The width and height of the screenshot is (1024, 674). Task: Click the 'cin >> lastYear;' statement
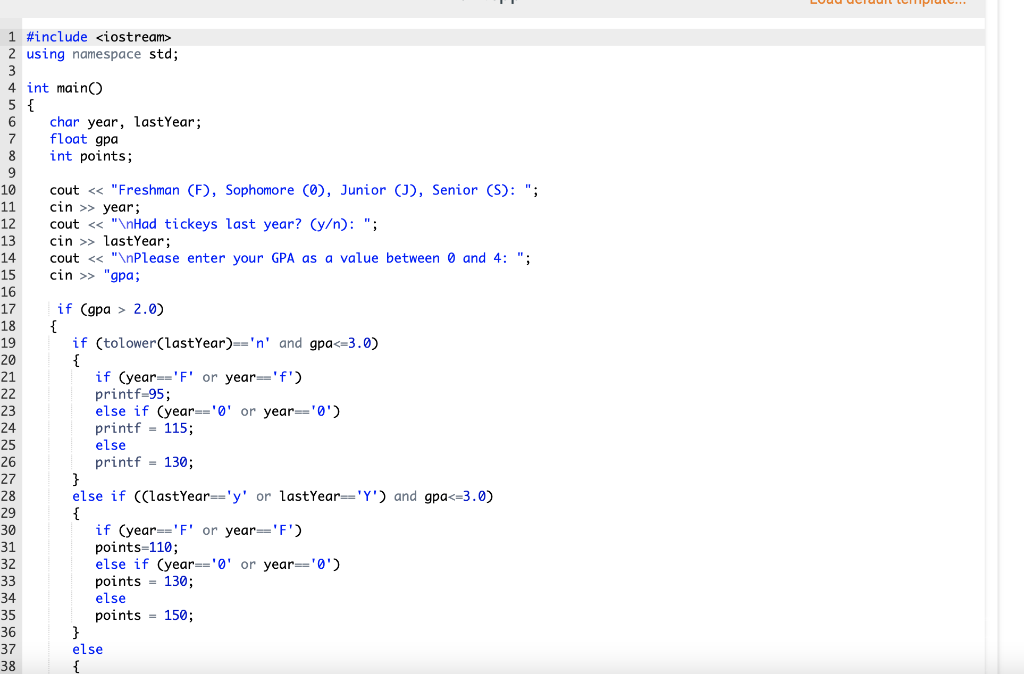coord(110,241)
